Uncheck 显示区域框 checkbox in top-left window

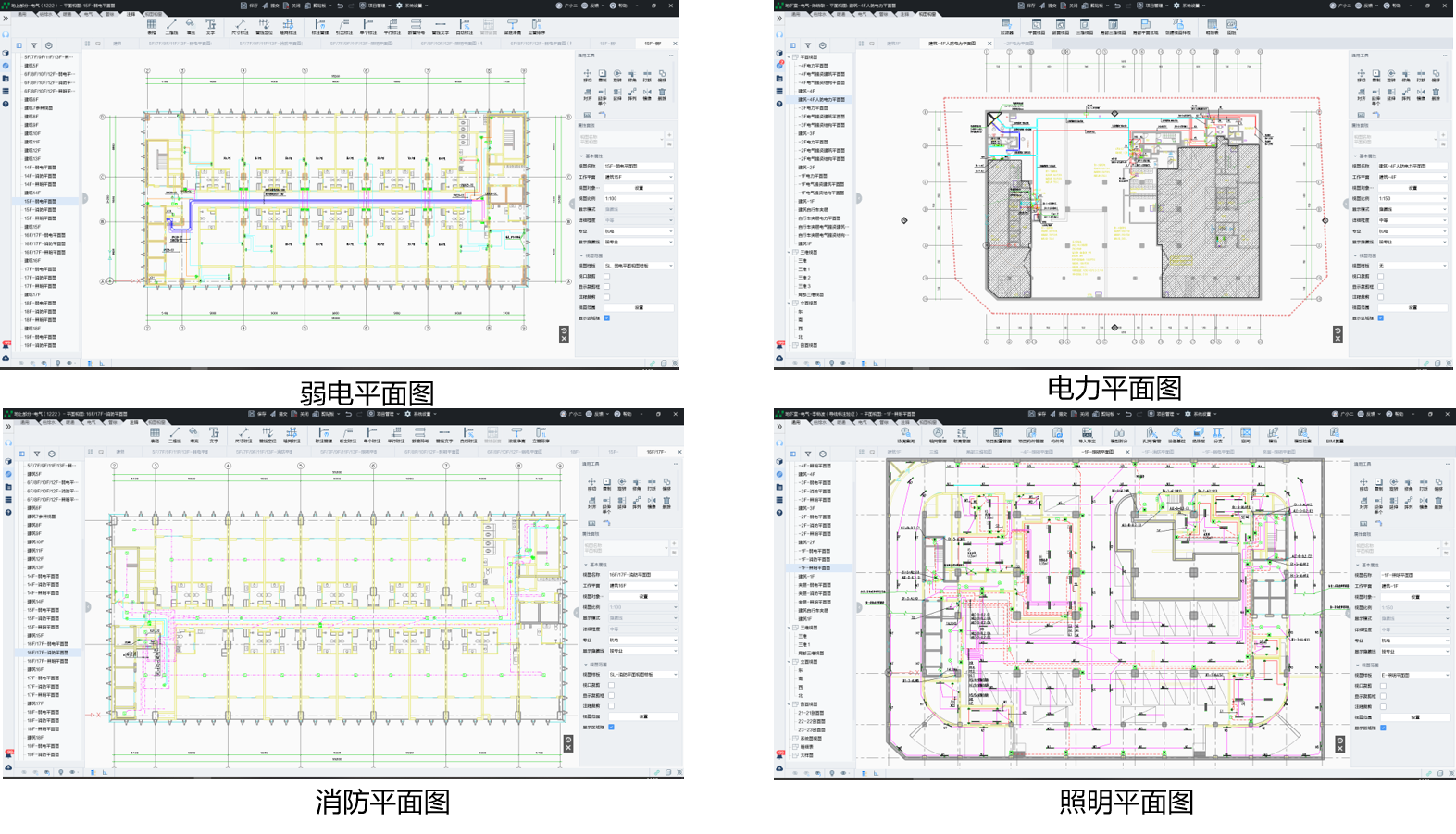[x=607, y=317]
